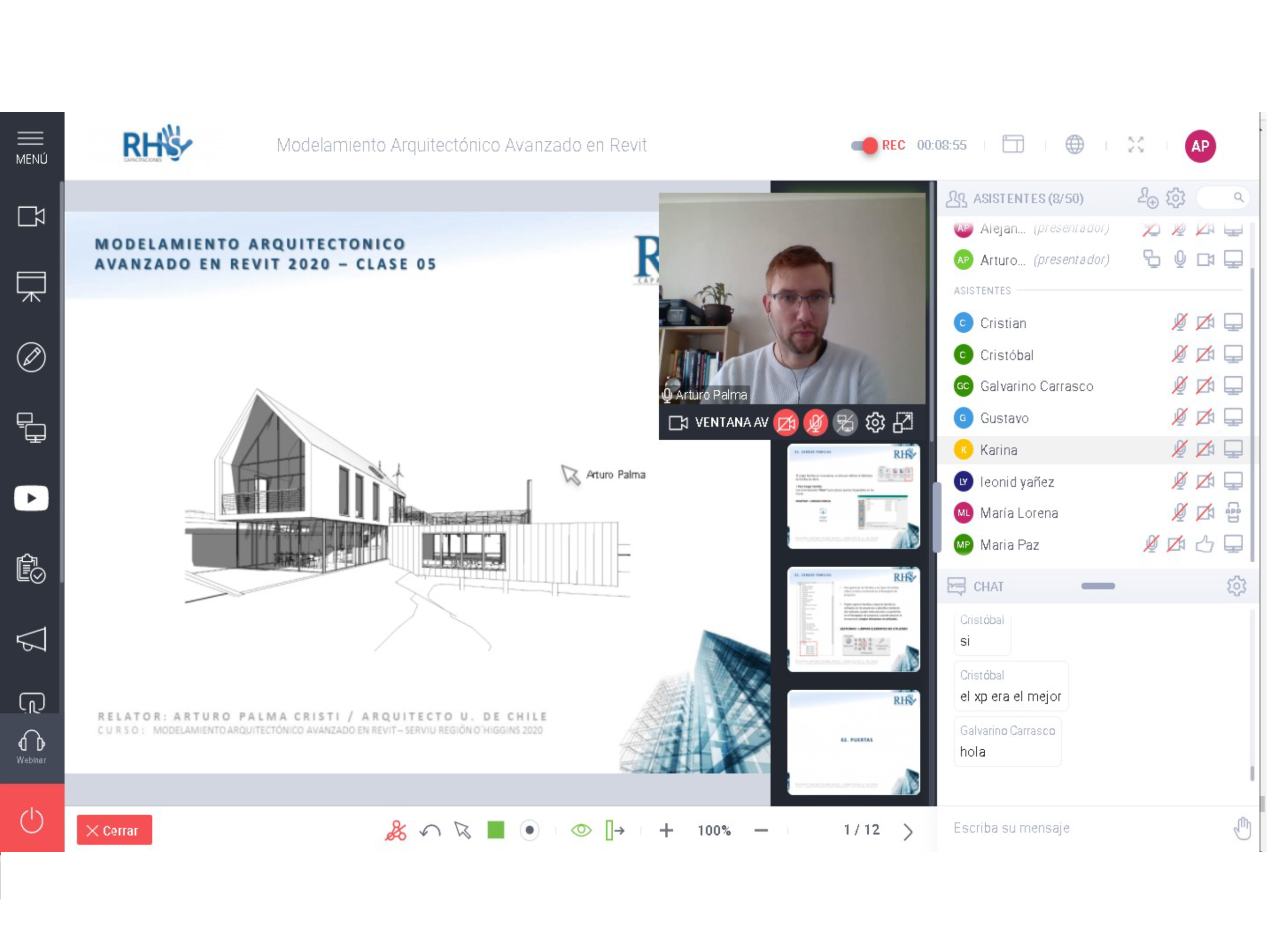Click the add attendee icon
The height and width of the screenshot is (952, 1270).
point(1147,198)
